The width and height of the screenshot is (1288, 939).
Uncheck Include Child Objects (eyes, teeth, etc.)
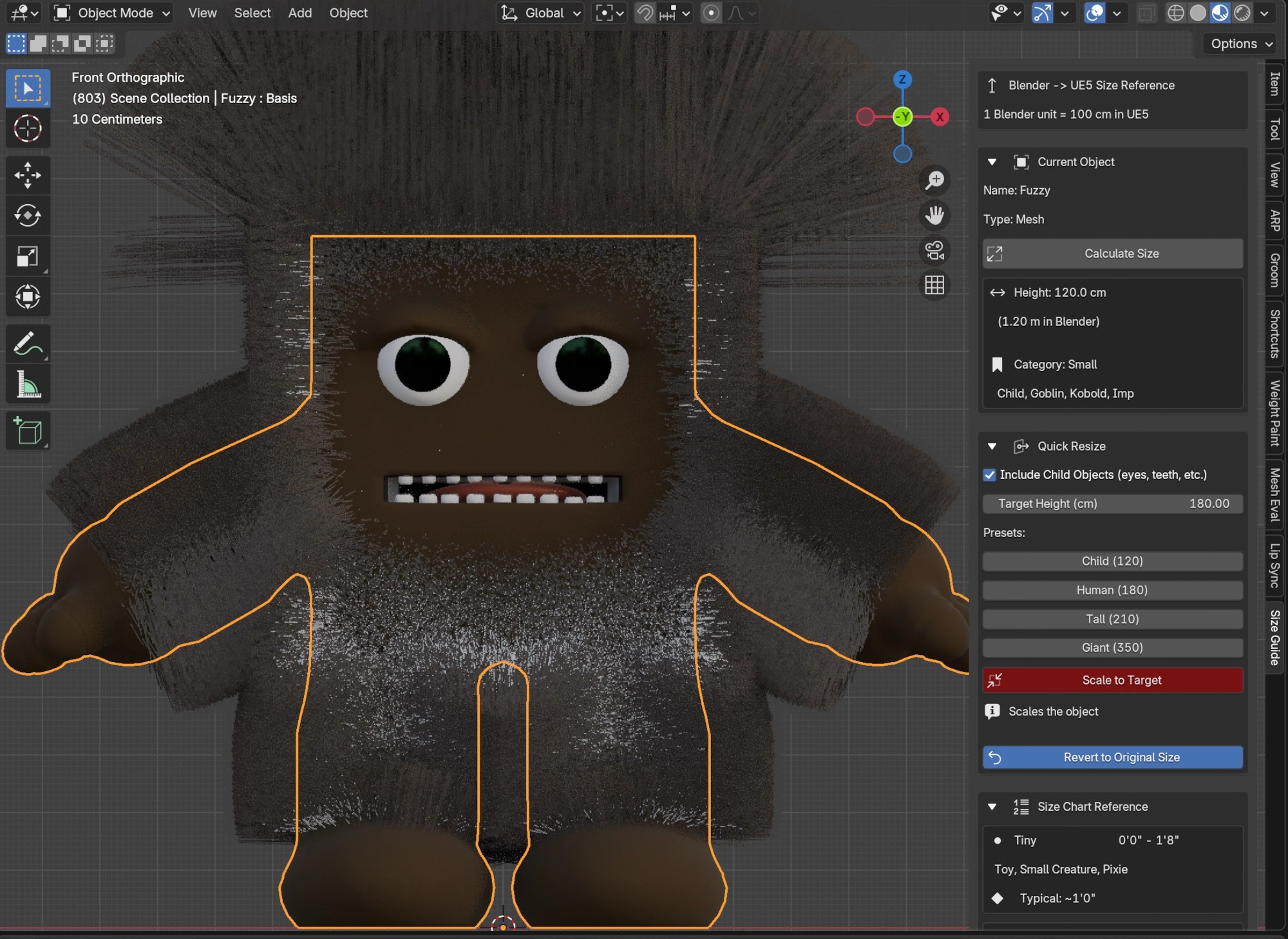[989, 475]
